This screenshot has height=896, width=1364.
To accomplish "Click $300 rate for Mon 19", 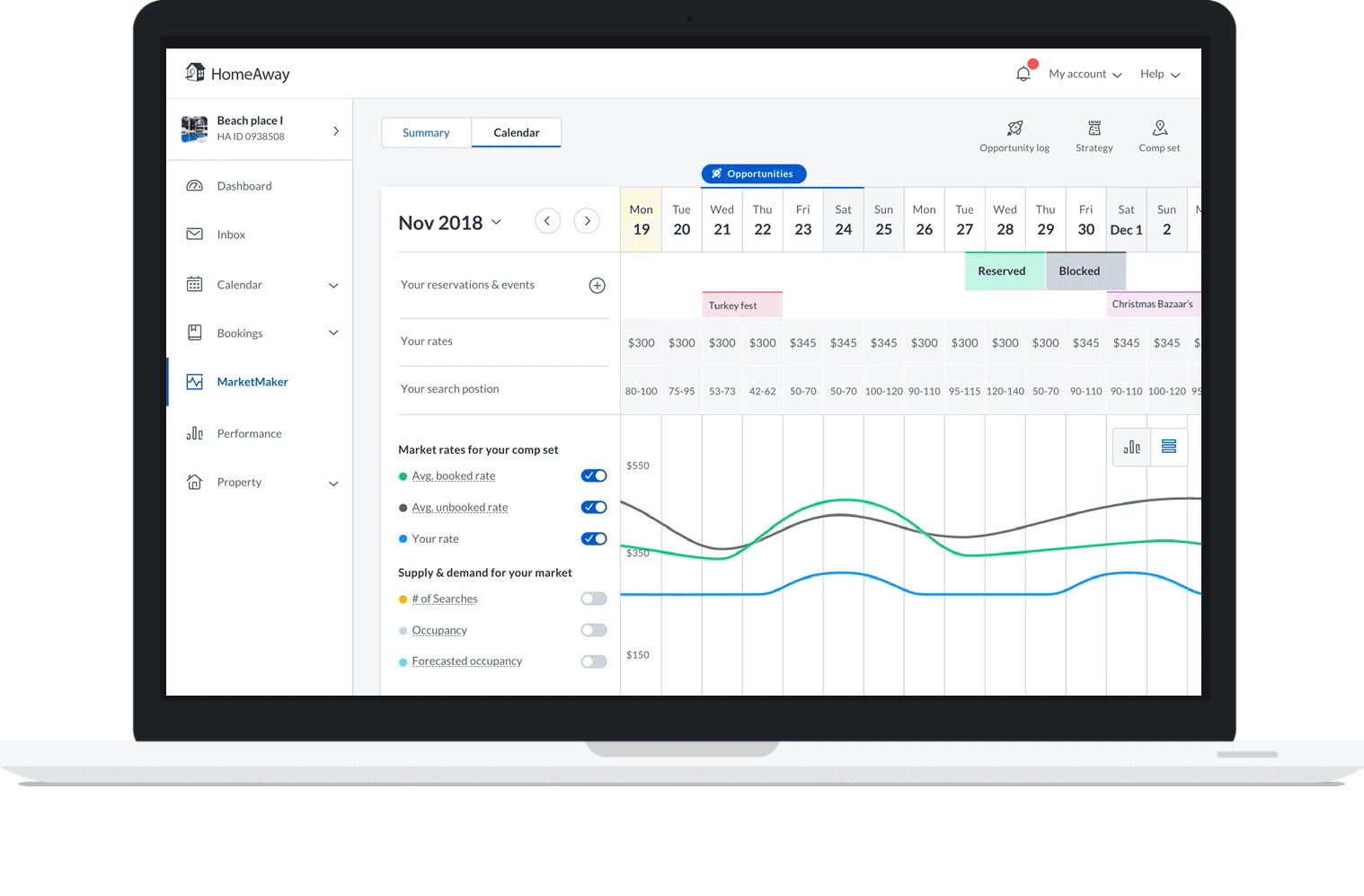I will 642,342.
